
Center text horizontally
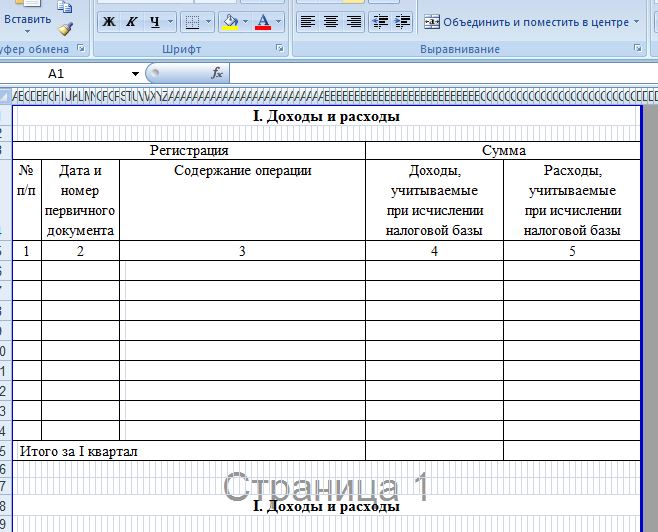[x=331, y=22]
